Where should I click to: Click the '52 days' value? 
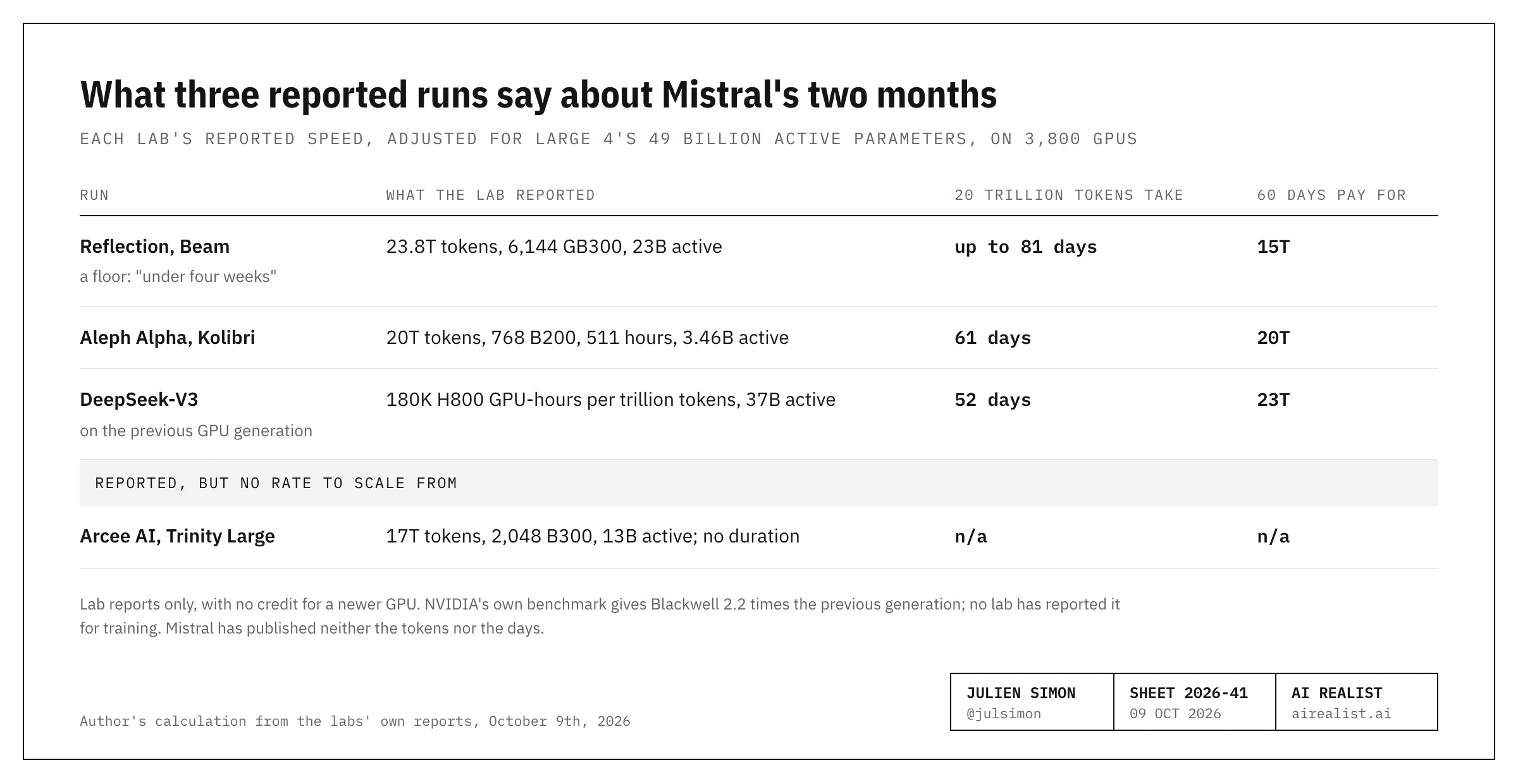pyautogui.click(x=992, y=400)
